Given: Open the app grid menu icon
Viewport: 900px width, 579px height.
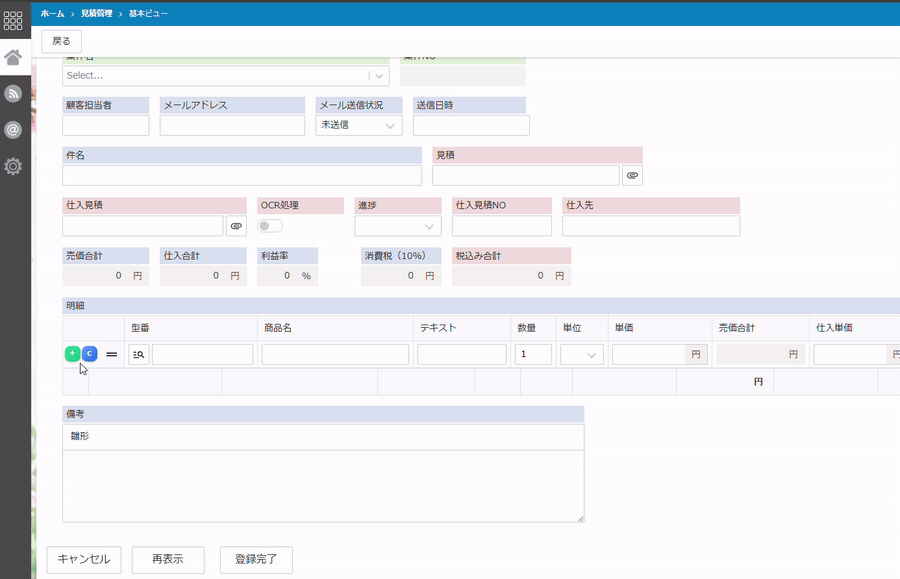Looking at the screenshot, I should (13, 21).
